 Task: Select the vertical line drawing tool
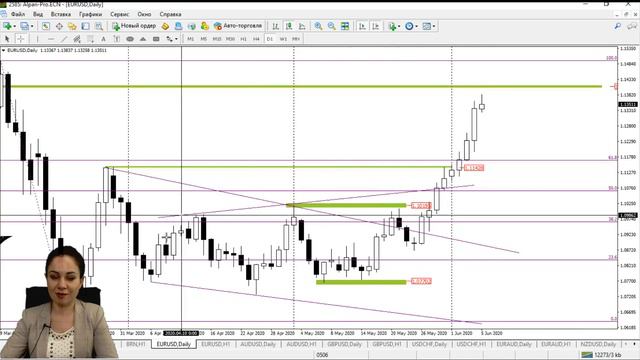pos(37,39)
